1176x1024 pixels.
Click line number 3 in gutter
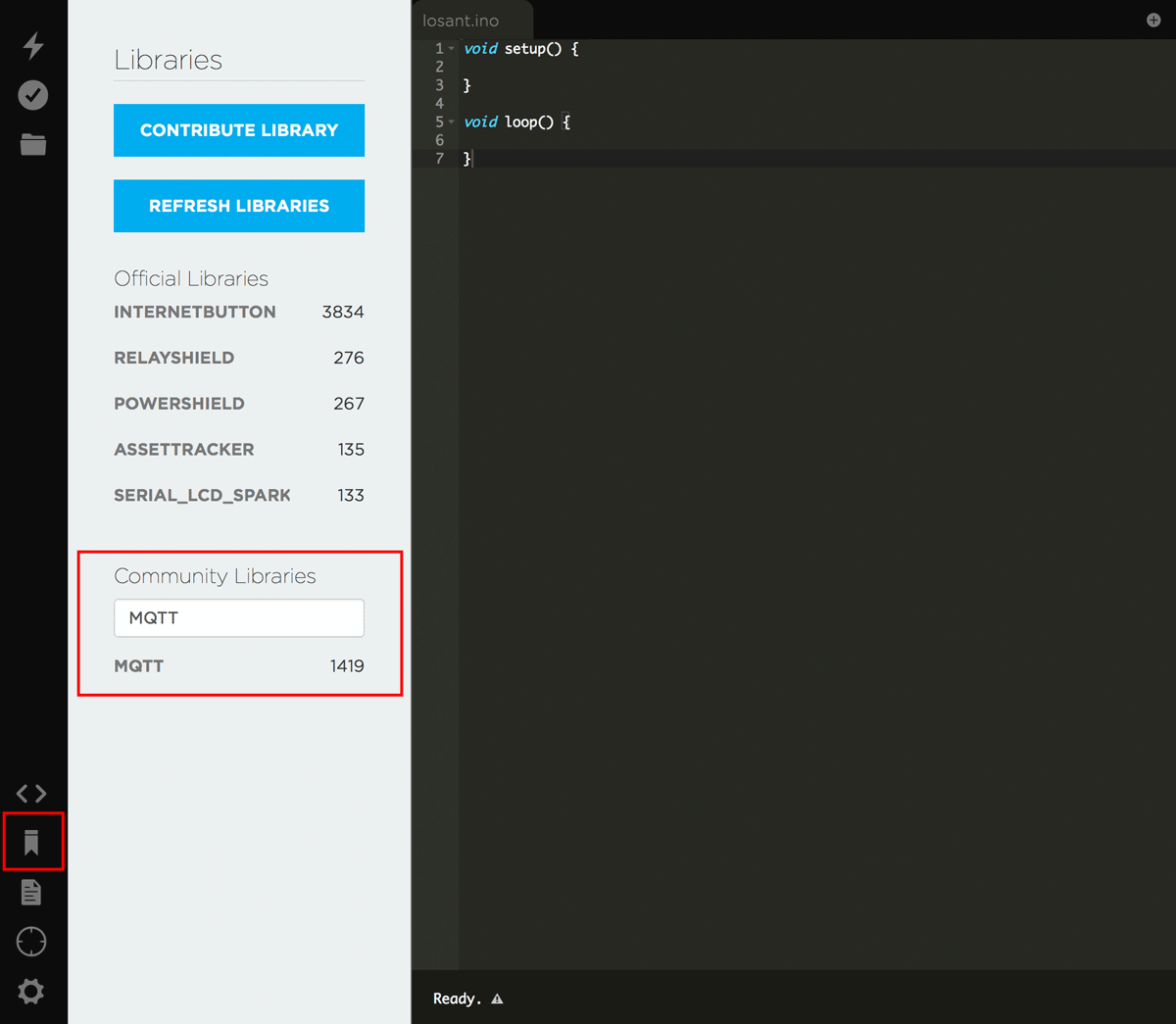(439, 85)
